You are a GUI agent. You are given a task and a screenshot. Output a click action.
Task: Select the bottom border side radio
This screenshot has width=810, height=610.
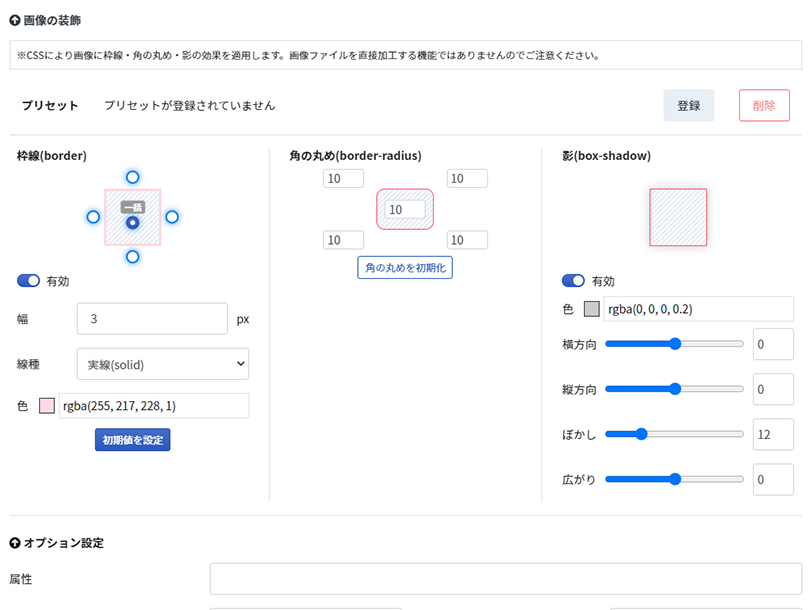click(133, 257)
